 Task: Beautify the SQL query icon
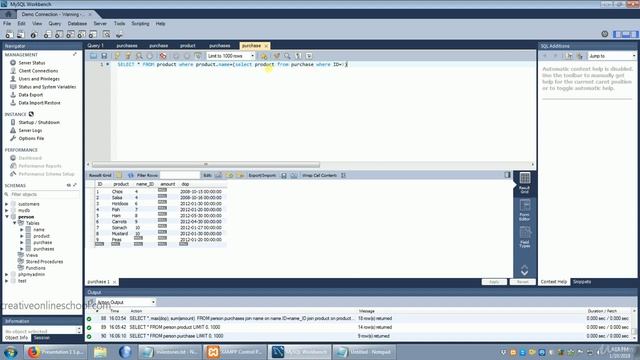pos(276,56)
